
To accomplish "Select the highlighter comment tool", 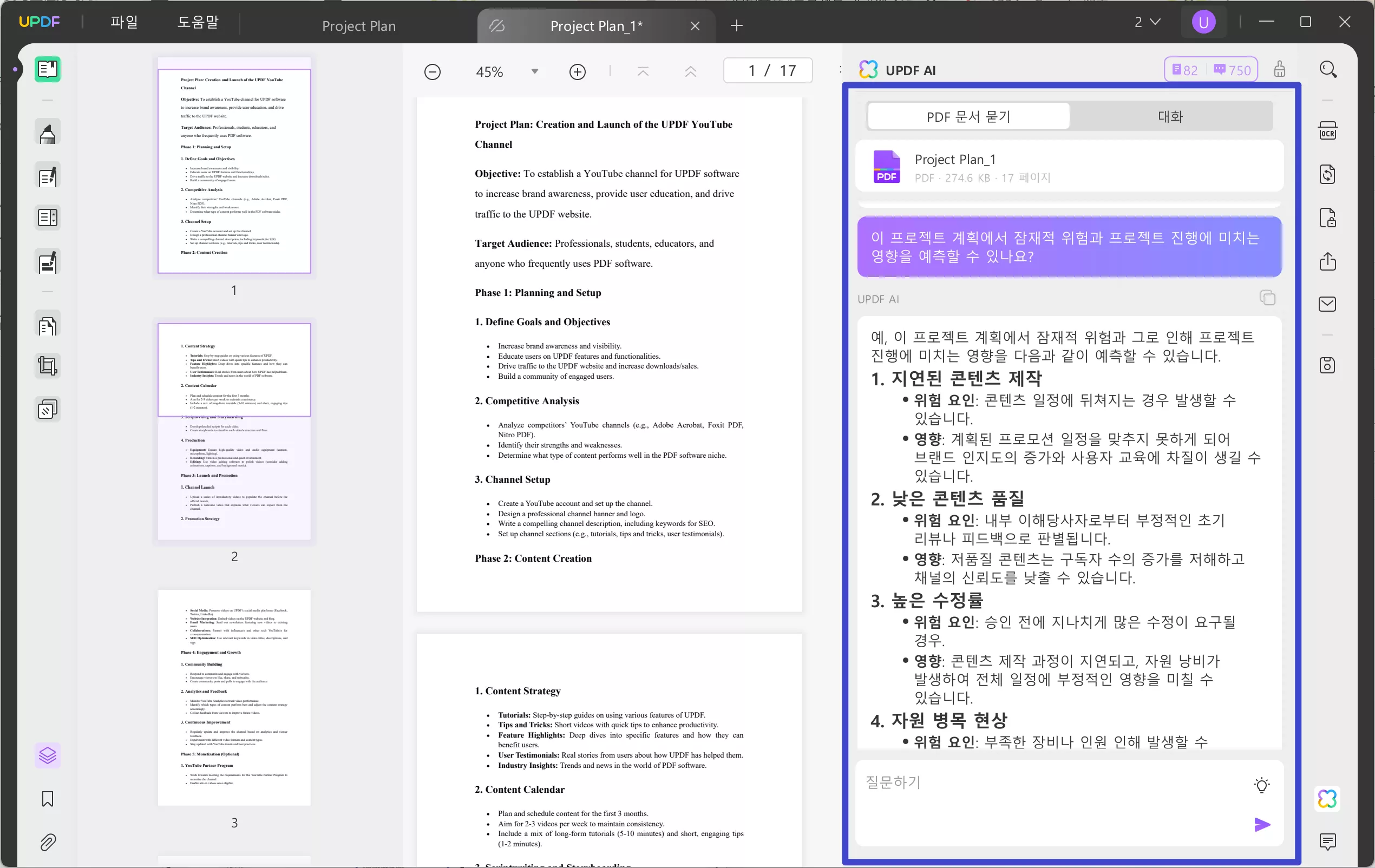I will 48,133.
